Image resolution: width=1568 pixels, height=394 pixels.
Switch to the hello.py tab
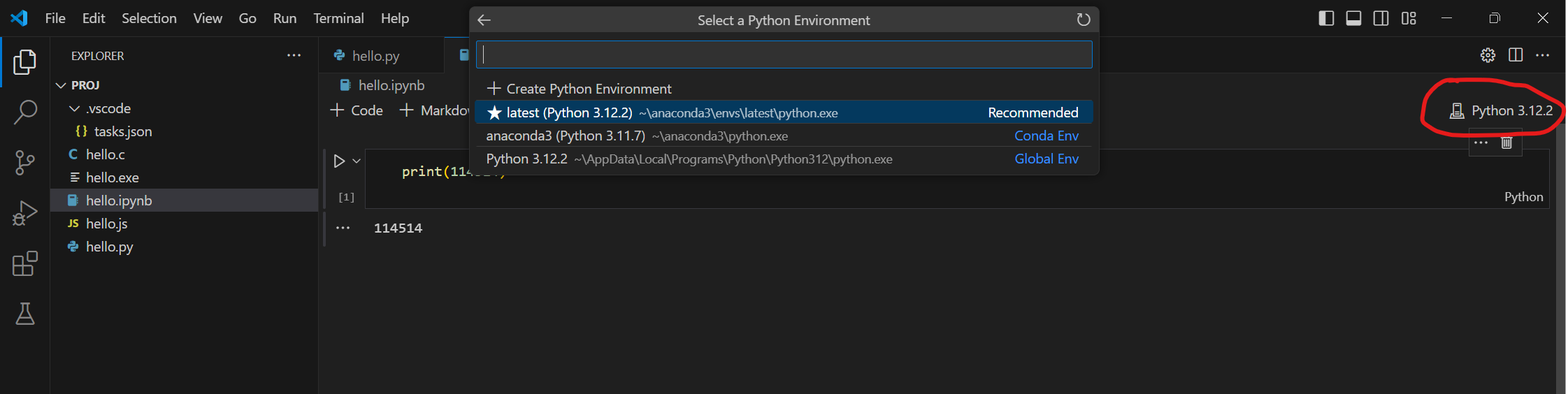[x=375, y=56]
